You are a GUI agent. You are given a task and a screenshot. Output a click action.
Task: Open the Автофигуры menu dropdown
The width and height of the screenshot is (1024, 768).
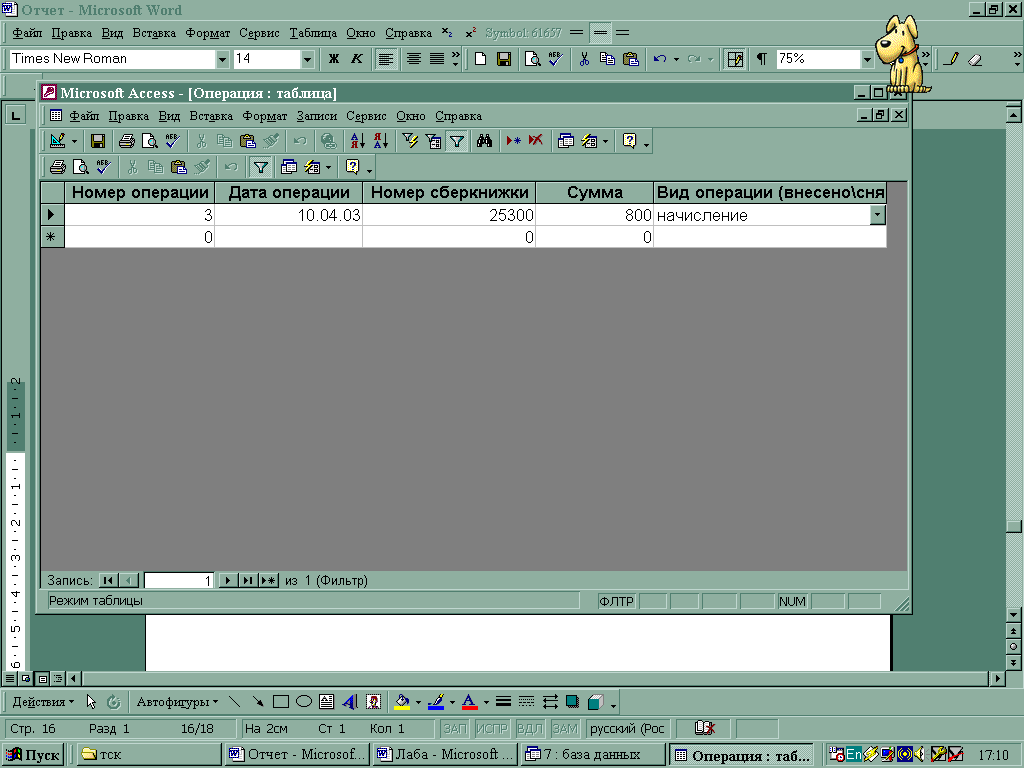(177, 702)
